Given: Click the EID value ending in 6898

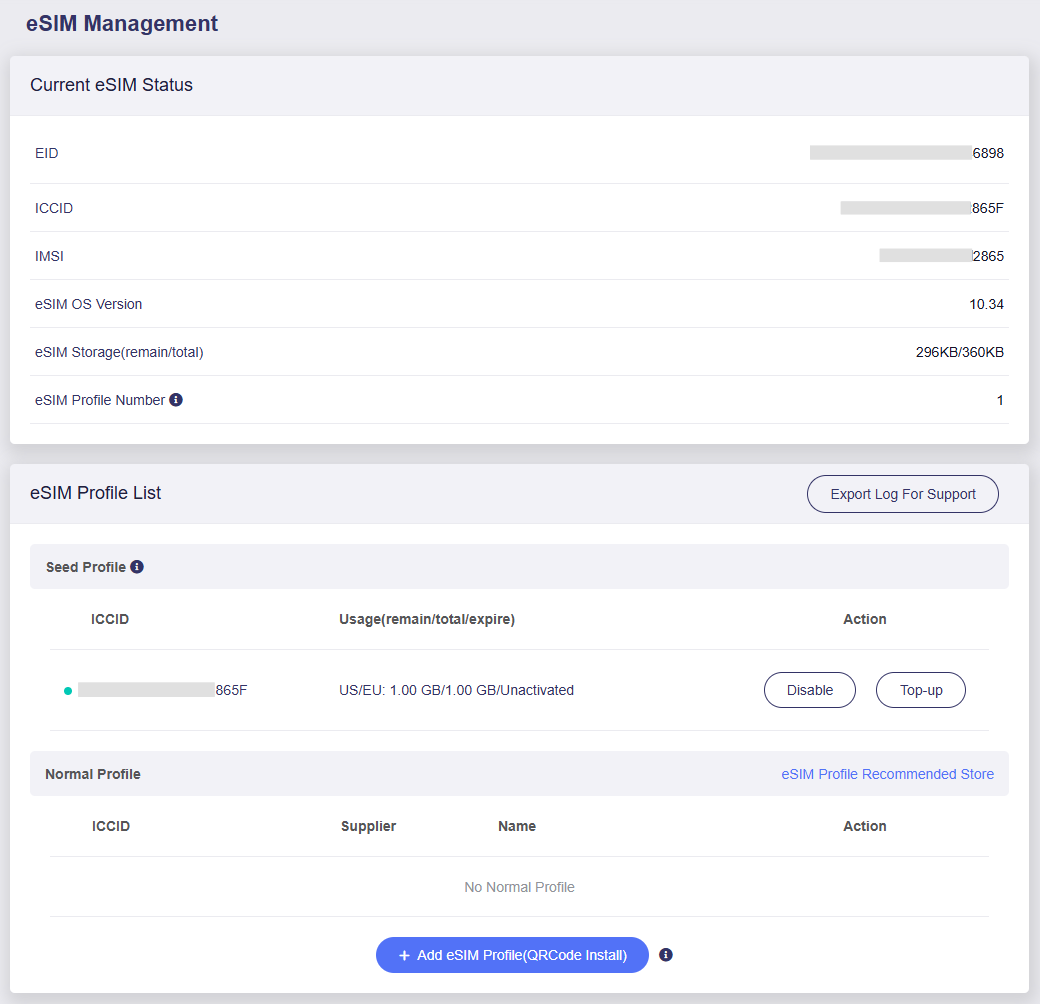Looking at the screenshot, I should [906, 153].
